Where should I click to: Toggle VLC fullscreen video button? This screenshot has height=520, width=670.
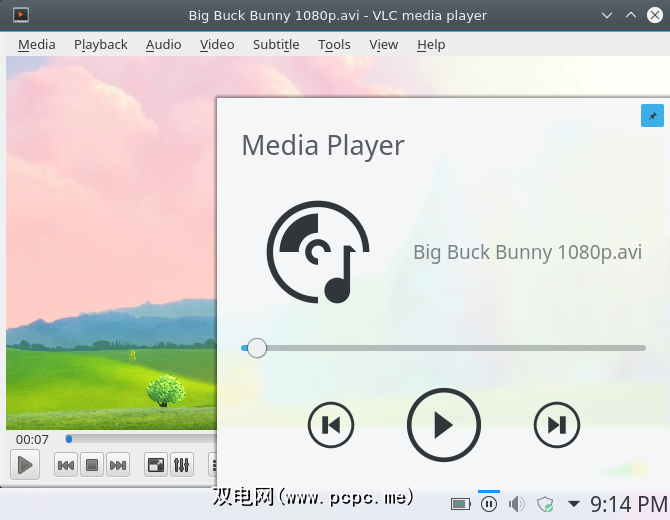point(156,464)
